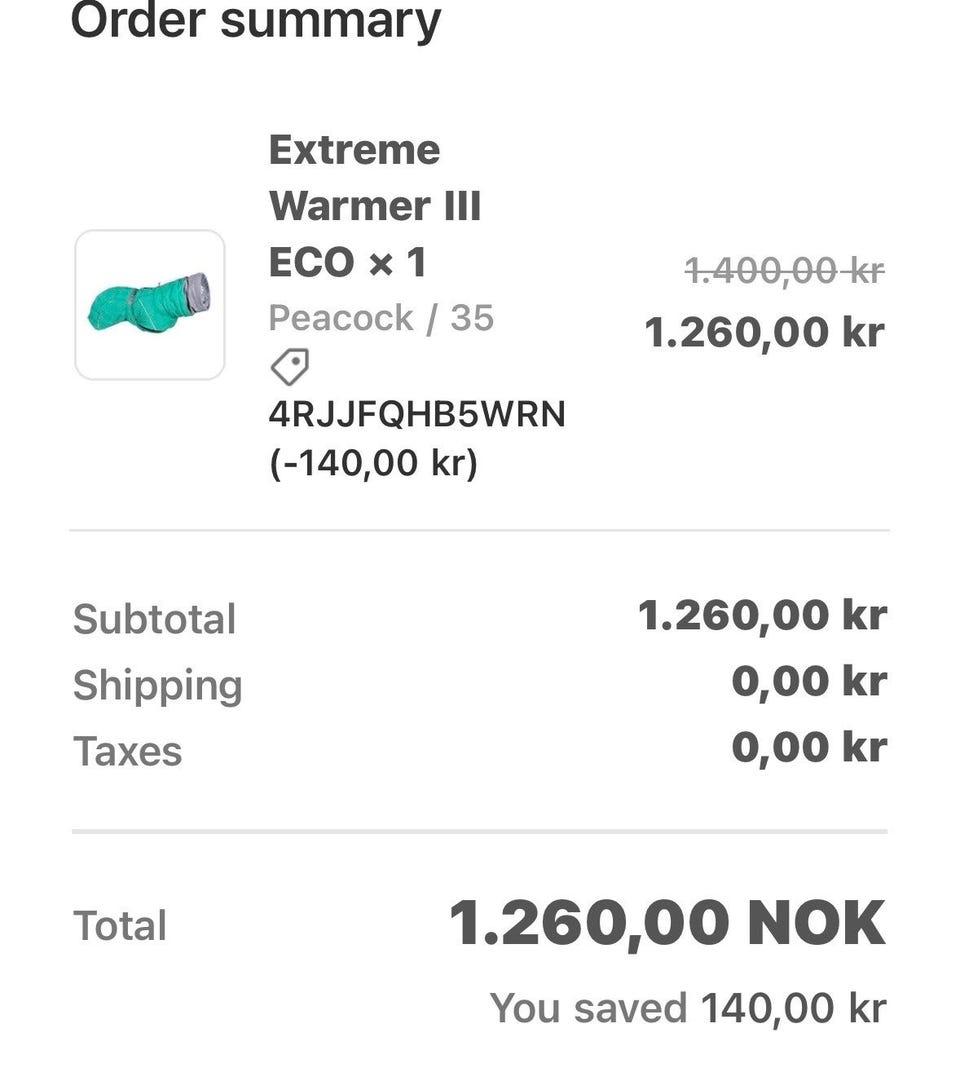Click the Subtotal label
Screen dimensions: 960x1081
point(154,619)
